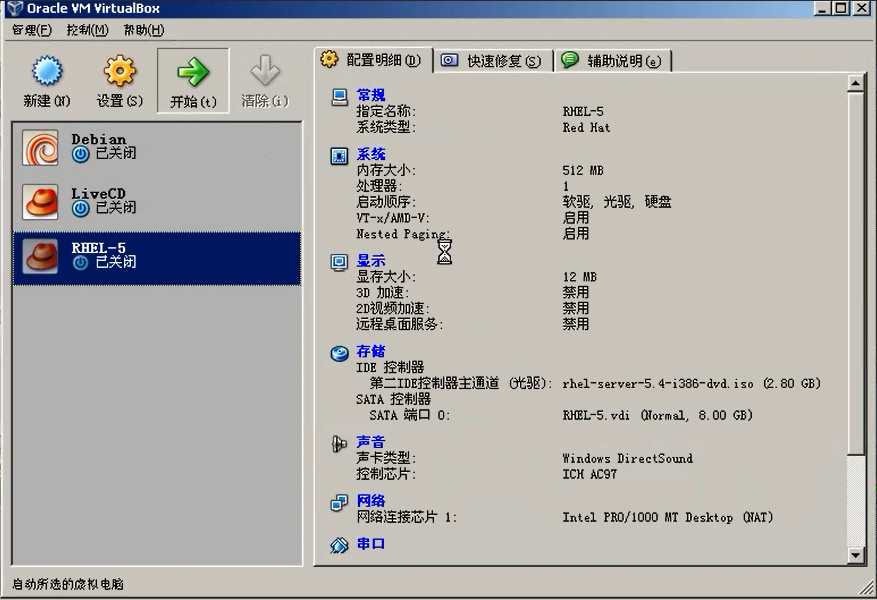
Task: Open the 存储 section link
Action: point(371,351)
